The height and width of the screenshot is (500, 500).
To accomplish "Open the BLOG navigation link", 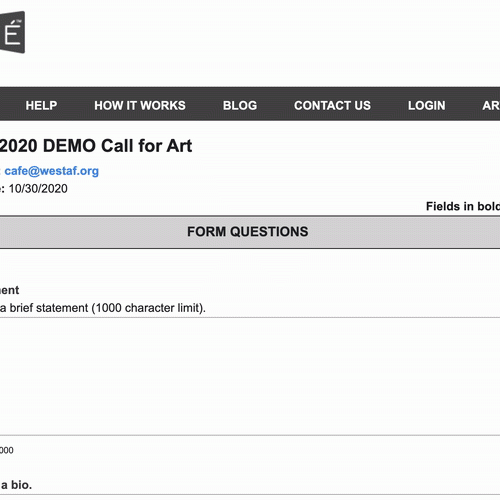I will click(x=240, y=105).
